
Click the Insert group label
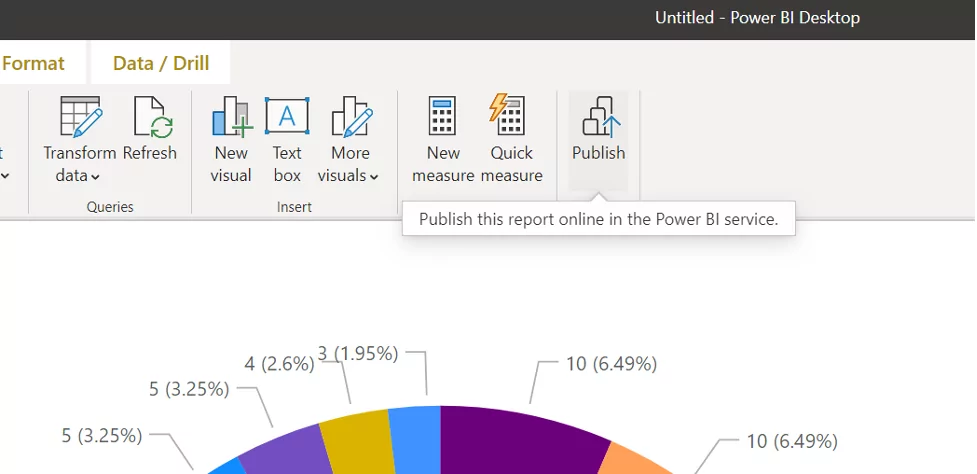click(x=294, y=207)
